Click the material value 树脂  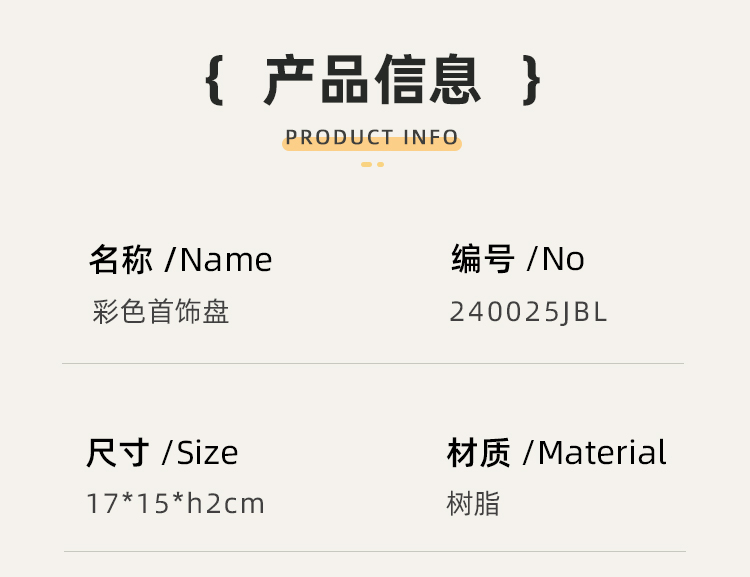473,503
